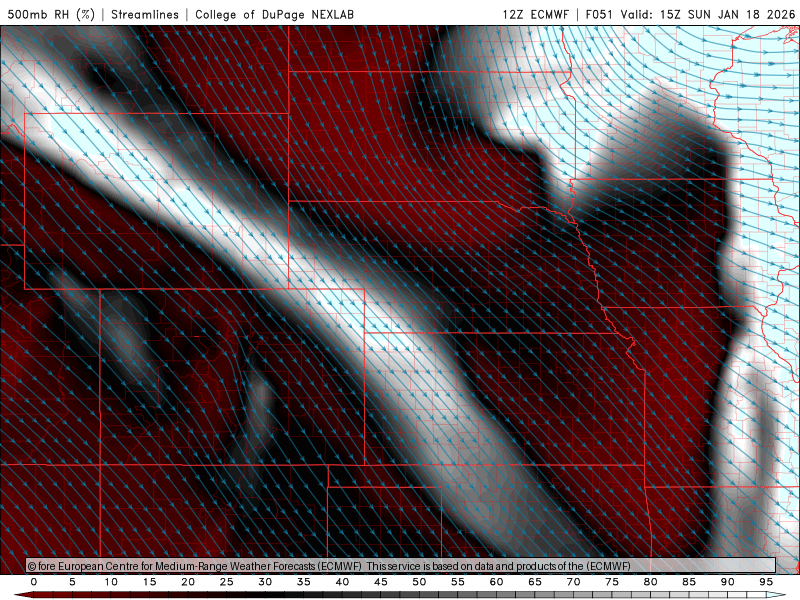Click the '70' value on the color scale

pos(573,582)
